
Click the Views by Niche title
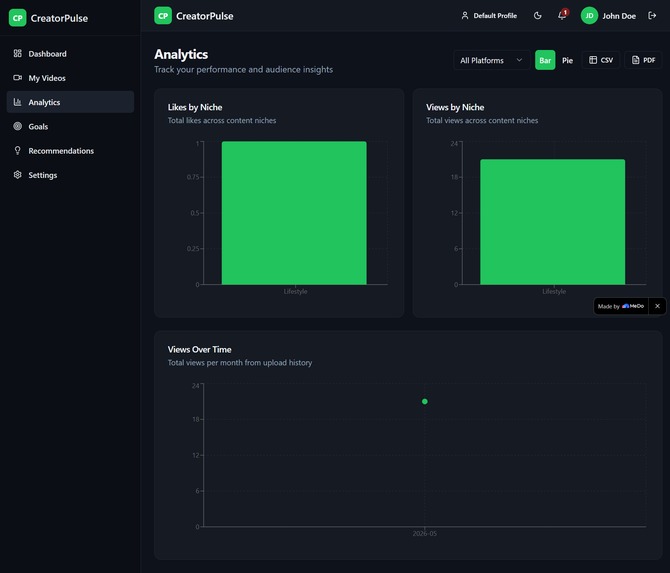pos(455,107)
